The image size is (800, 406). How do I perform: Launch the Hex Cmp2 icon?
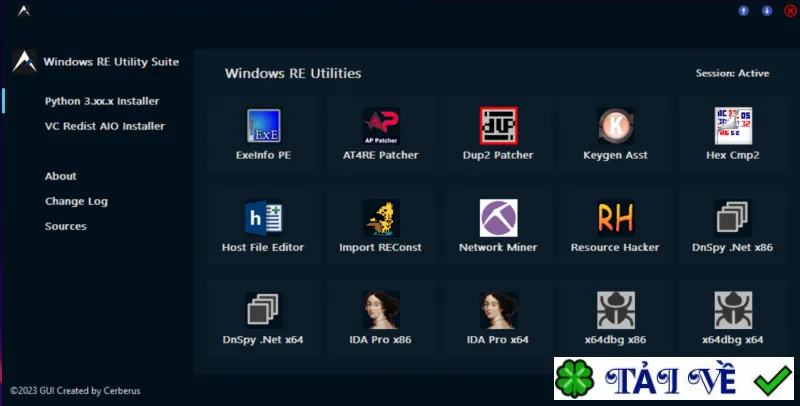[733, 125]
